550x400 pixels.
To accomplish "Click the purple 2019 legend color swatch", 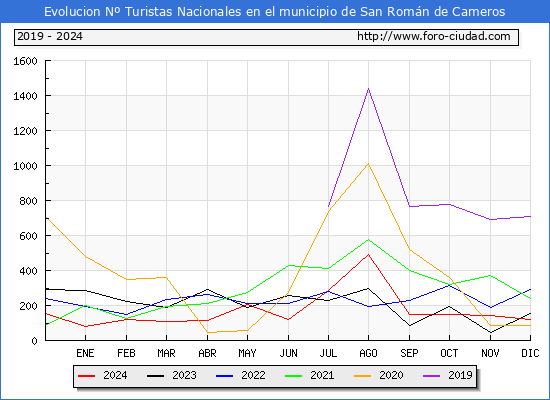I will point(431,376).
